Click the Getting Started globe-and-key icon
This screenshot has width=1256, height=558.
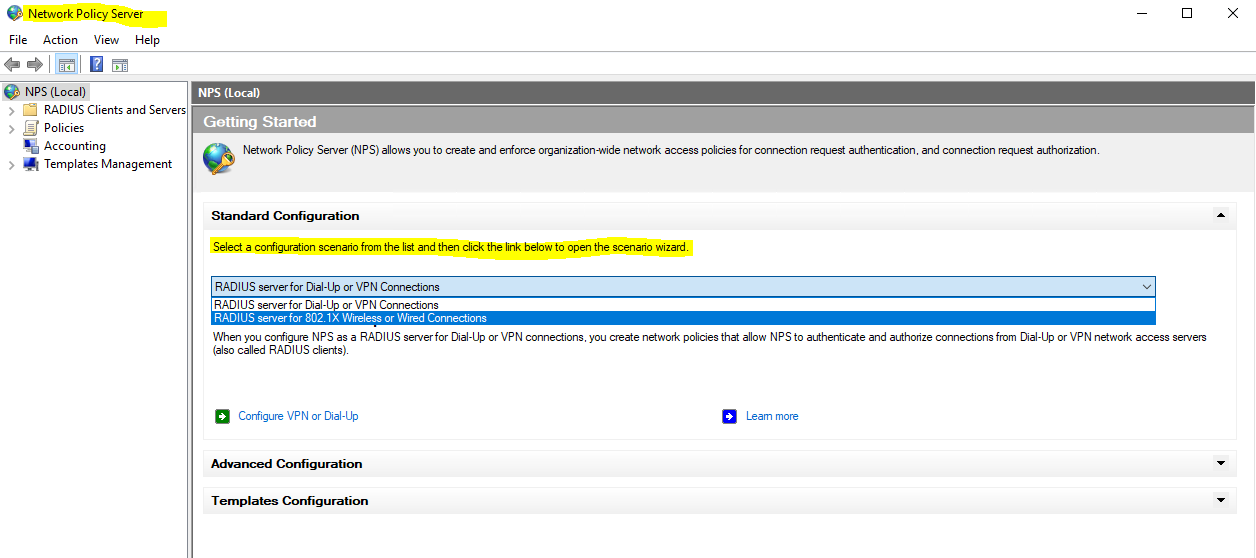click(218, 158)
